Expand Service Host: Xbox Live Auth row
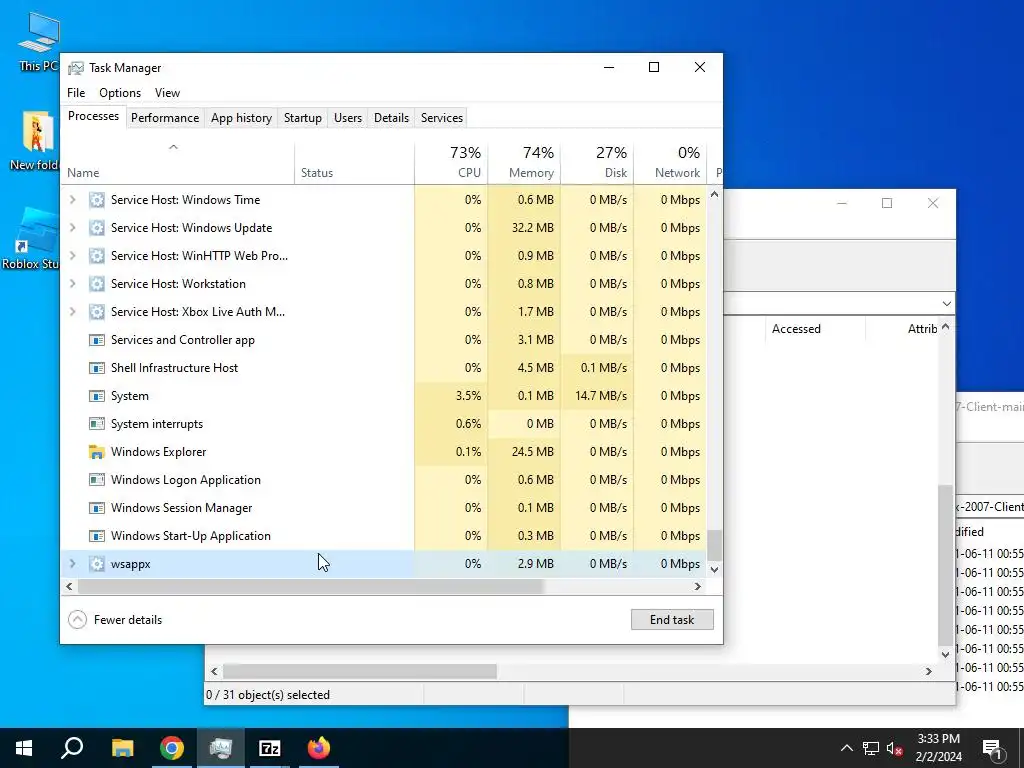Screen dimensions: 1024x768 click(72, 312)
